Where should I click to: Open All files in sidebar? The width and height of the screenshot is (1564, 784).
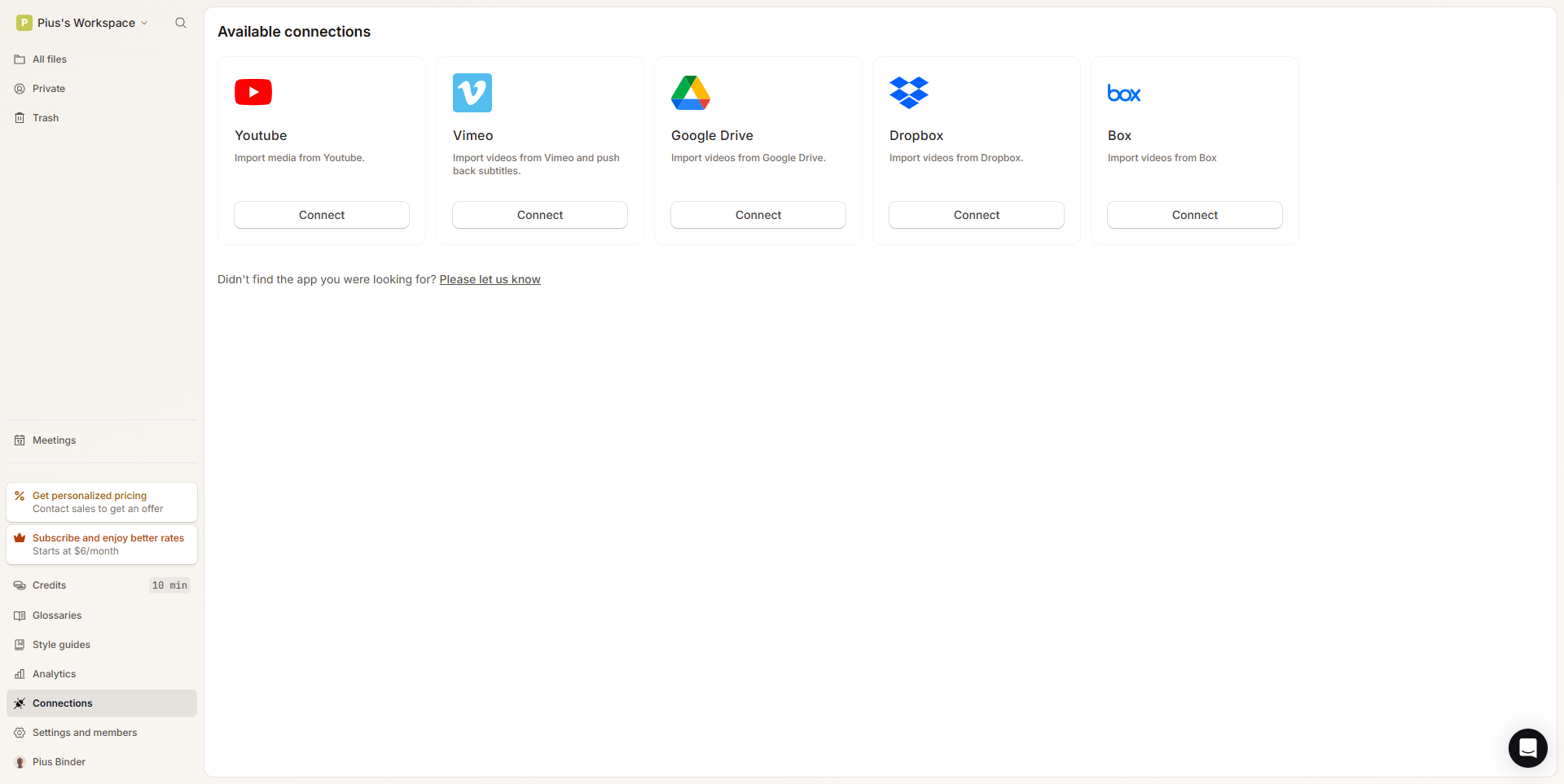tap(50, 59)
